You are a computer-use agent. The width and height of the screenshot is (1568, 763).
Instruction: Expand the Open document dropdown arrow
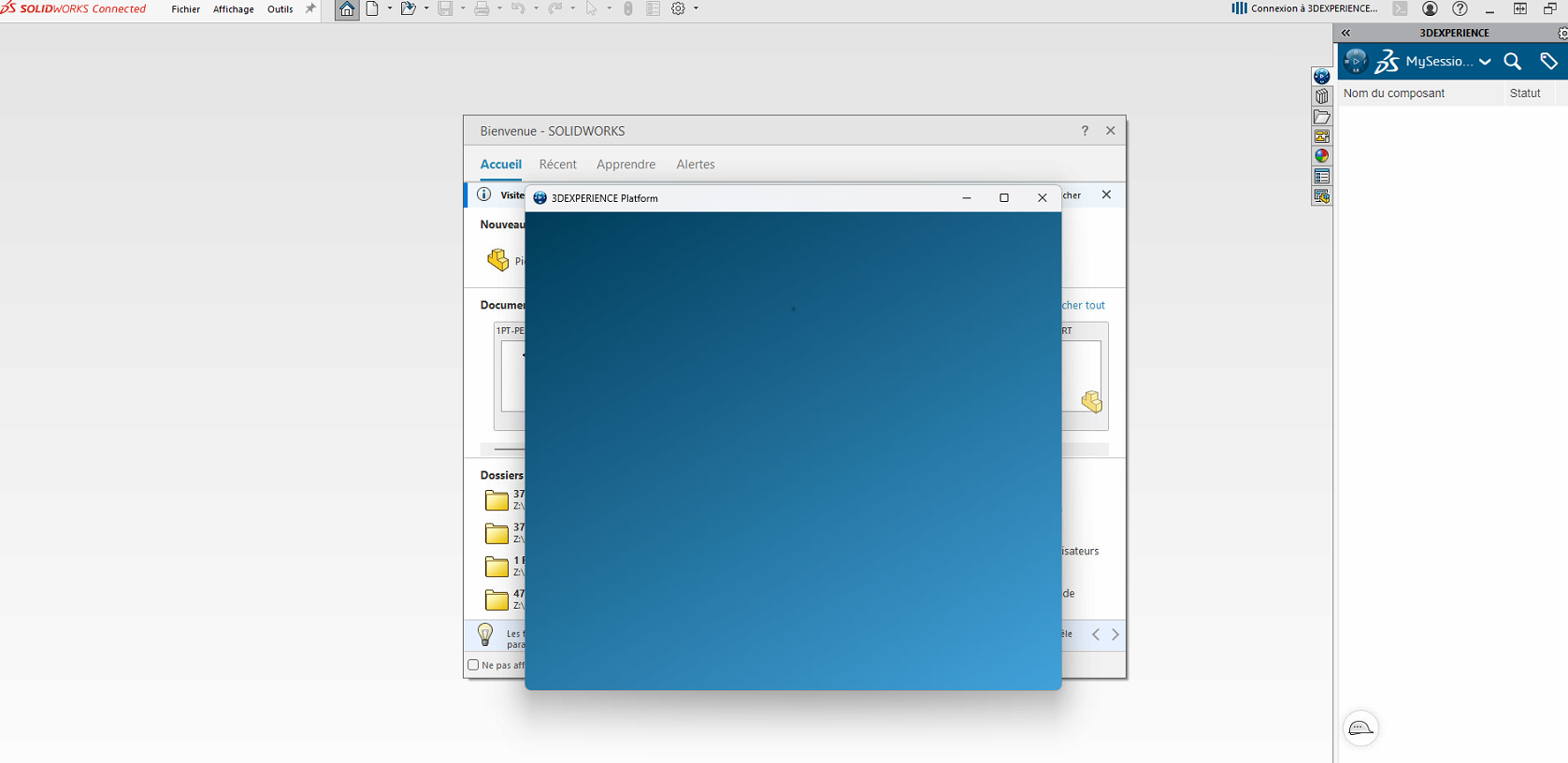point(426,9)
